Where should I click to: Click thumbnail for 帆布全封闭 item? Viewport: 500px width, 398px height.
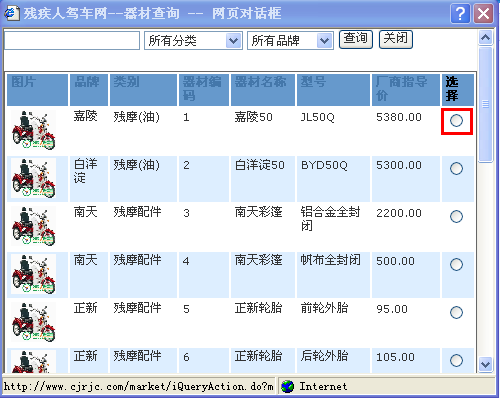[33, 274]
